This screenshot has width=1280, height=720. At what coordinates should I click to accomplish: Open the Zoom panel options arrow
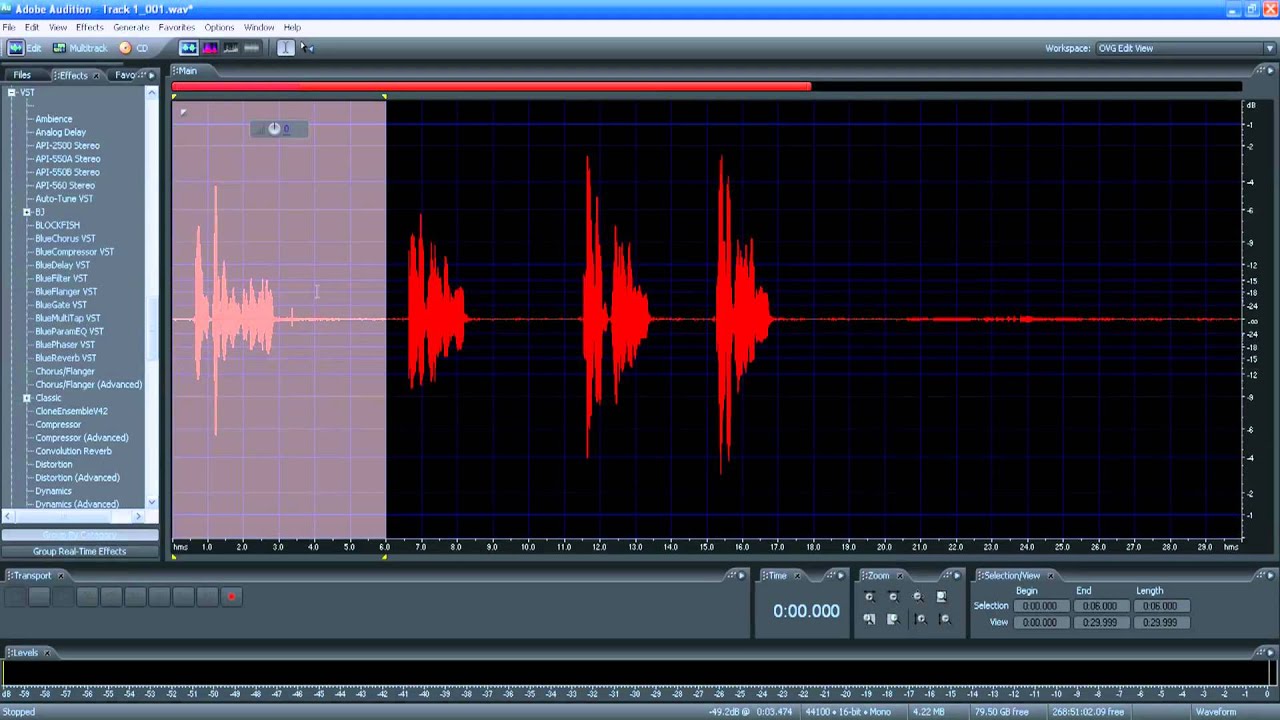coord(956,576)
